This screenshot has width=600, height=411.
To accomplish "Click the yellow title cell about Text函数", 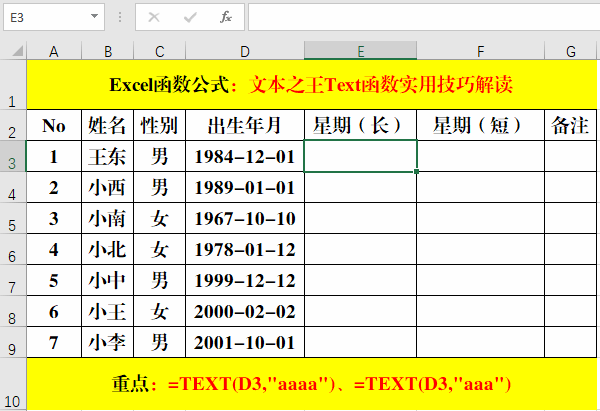I will (x=312, y=85).
